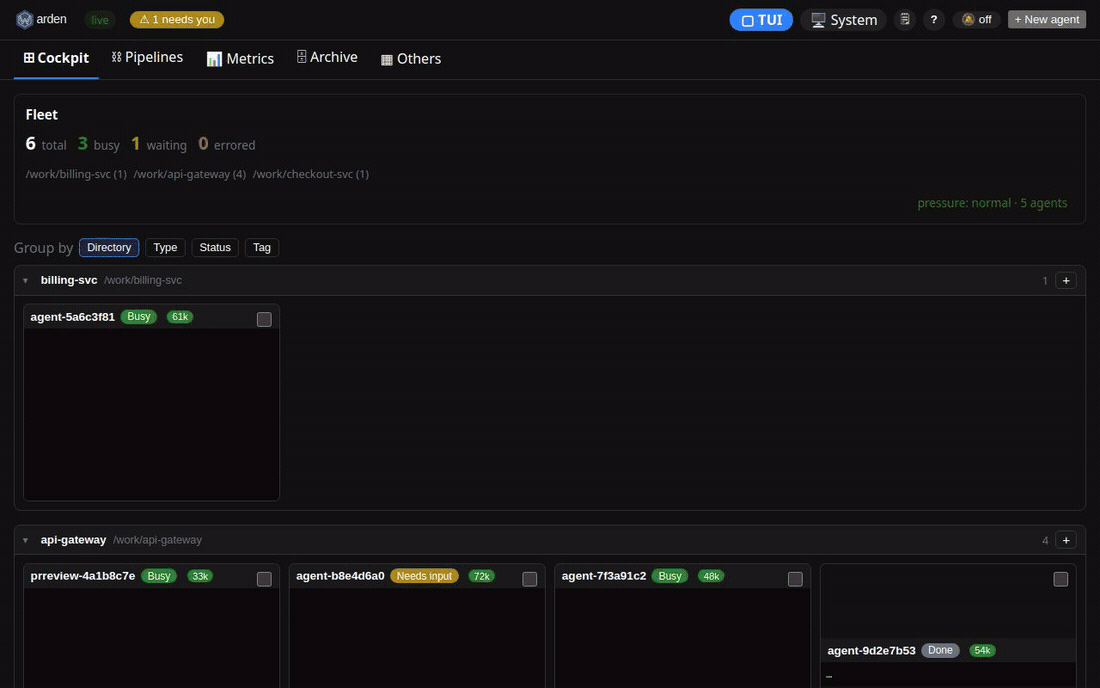Screen dimensions: 1100x688
Task: Select checkbox on prreview-4a1b8c7e card
Action: tap(264, 579)
